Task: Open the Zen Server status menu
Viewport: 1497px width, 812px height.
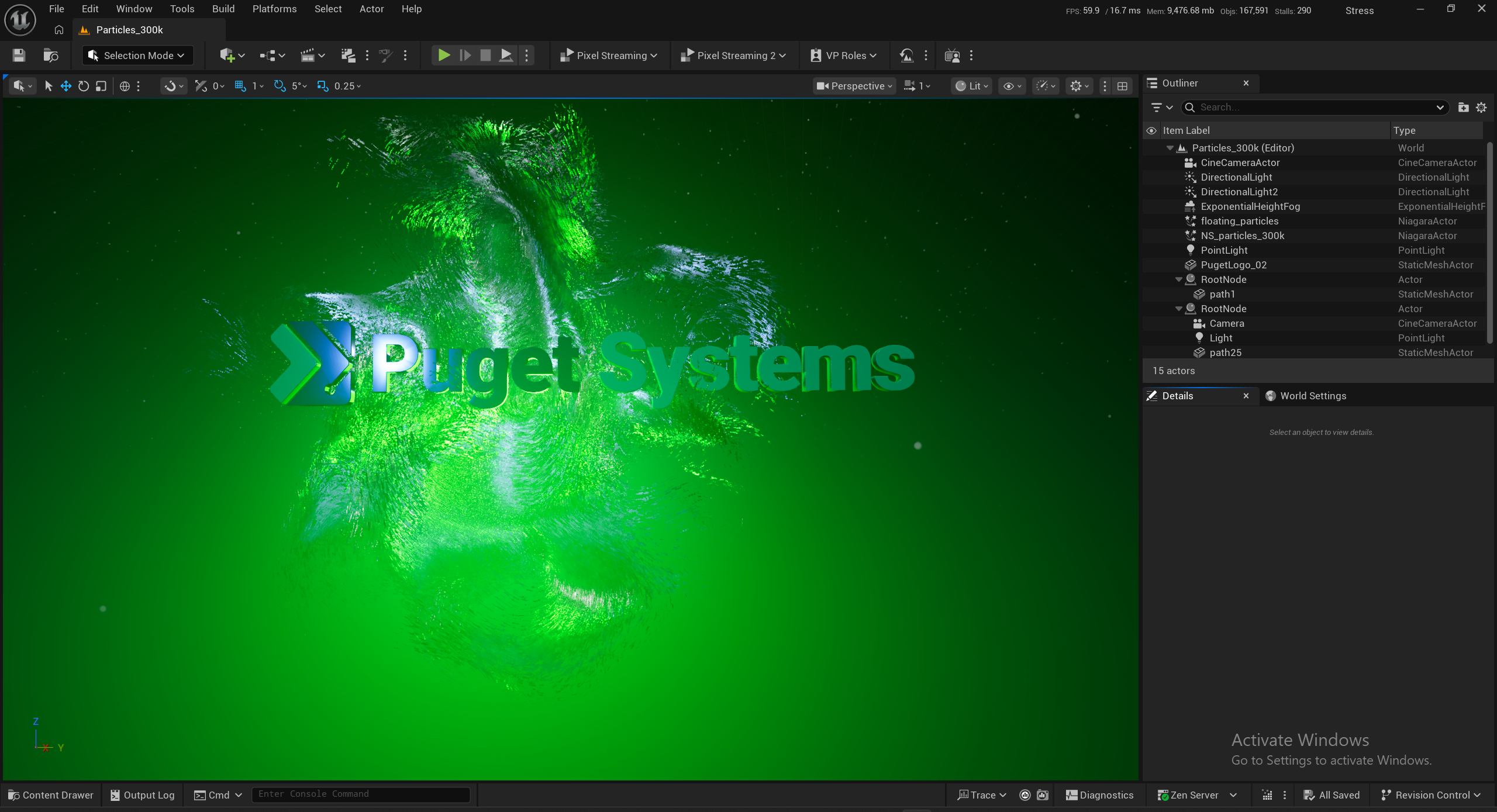Action: (1197, 795)
